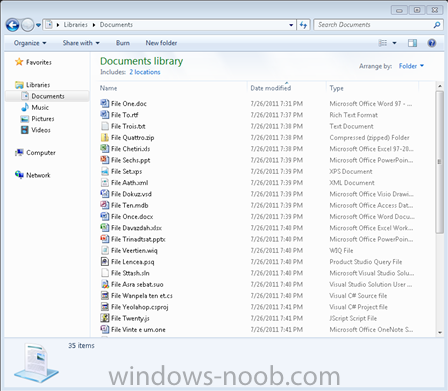Click the XML icon of File Aath.xml
Screen dimensions: 448x391
(x=105, y=183)
